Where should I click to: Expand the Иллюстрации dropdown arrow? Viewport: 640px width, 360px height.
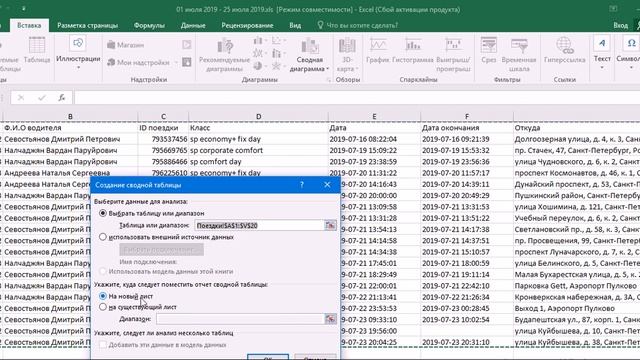pyautogui.click(x=78, y=68)
